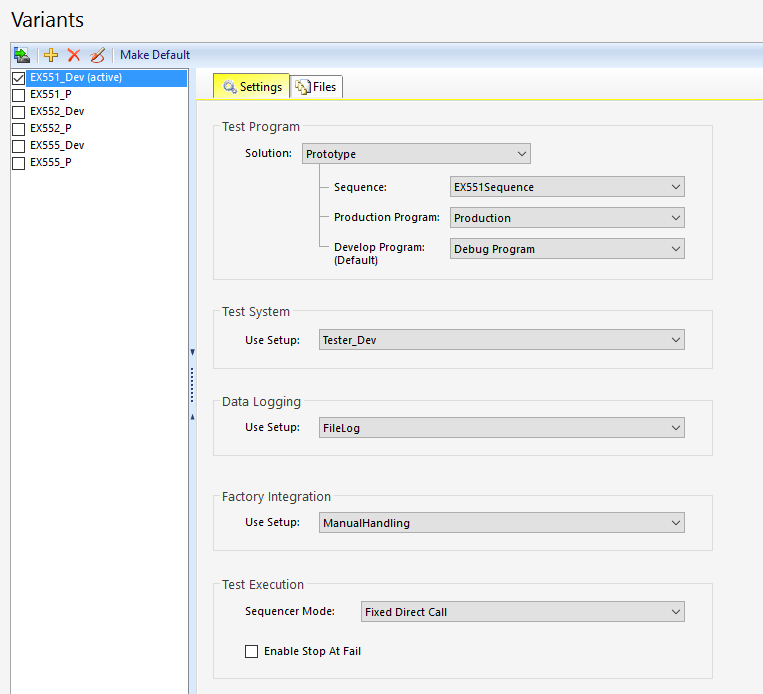This screenshot has height=694, width=763.
Task: Enable Stop At Fail checkbox
Action: (x=252, y=651)
